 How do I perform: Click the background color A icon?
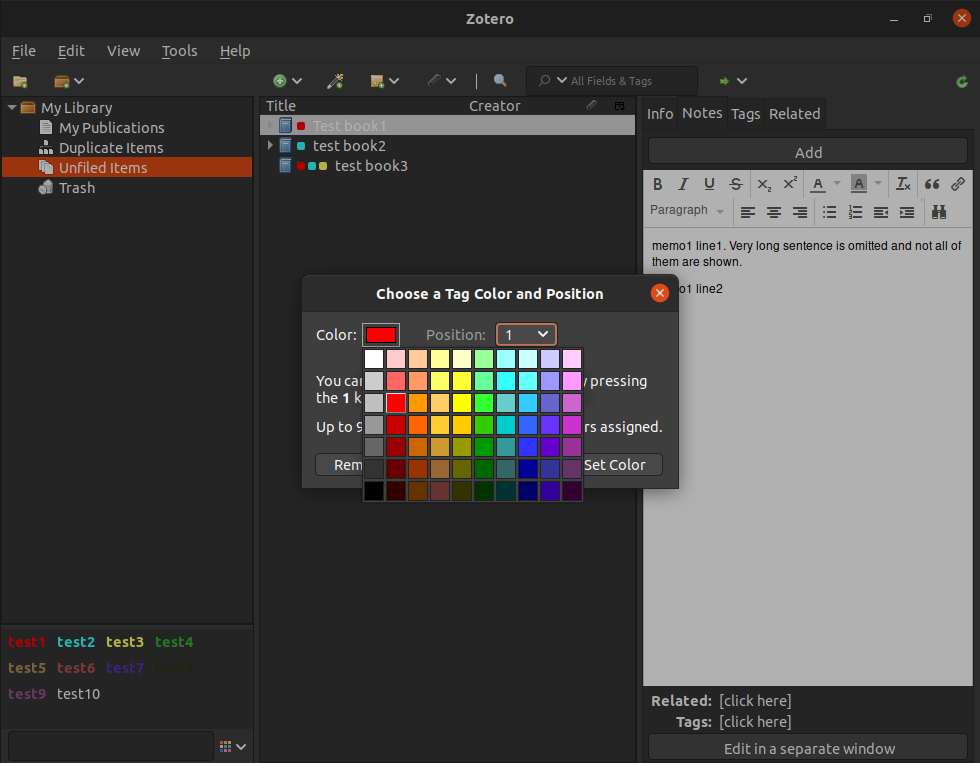[859, 184]
